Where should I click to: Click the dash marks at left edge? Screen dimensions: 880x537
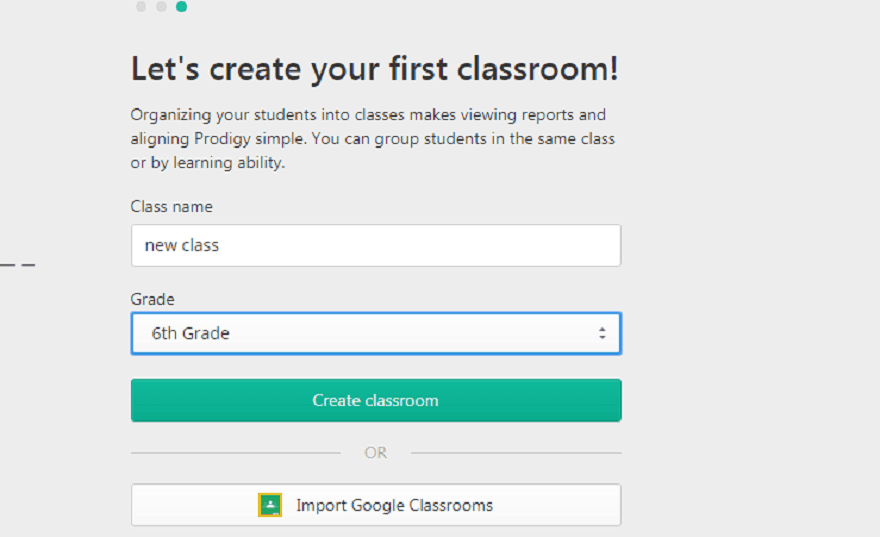(18, 266)
